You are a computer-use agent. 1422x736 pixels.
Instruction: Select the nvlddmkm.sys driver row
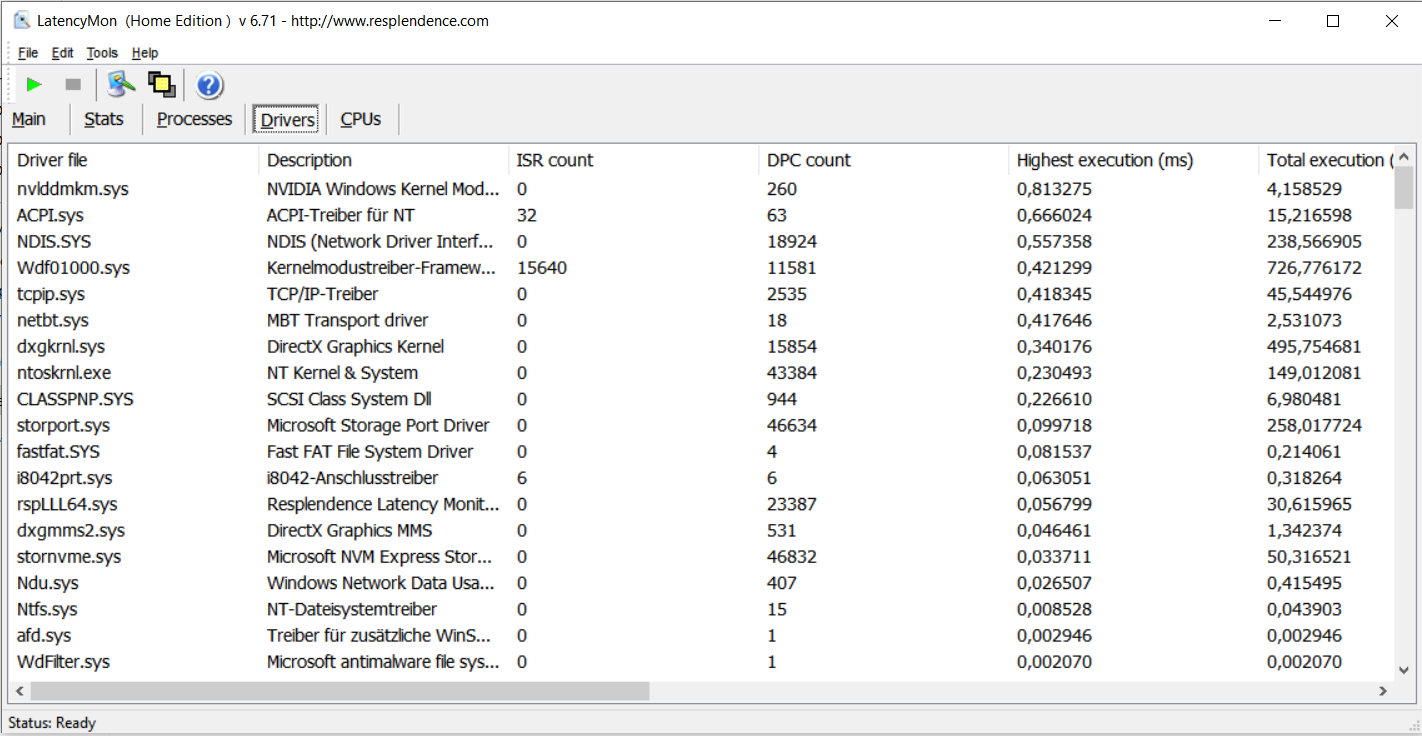point(73,189)
